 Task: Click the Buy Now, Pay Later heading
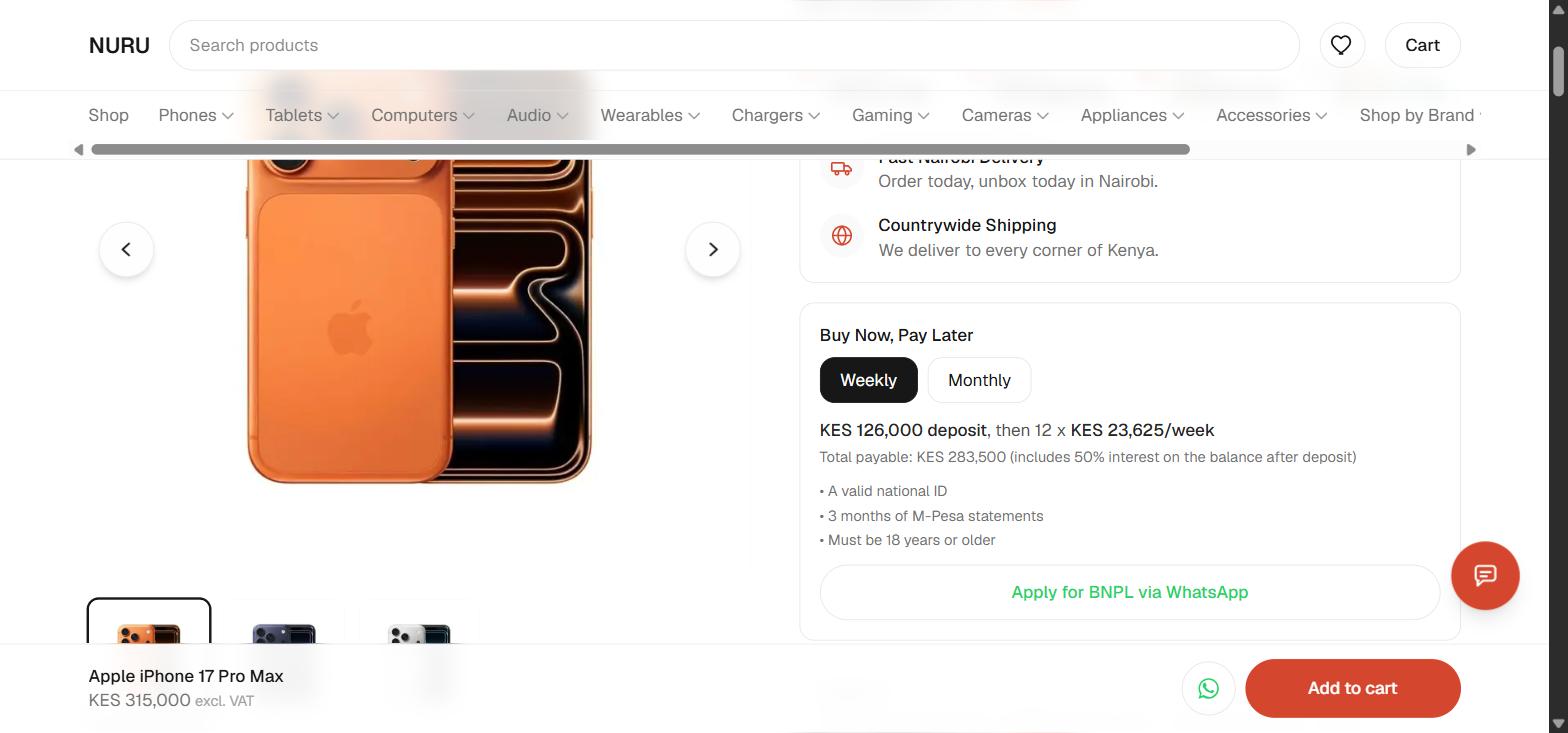[896, 335]
